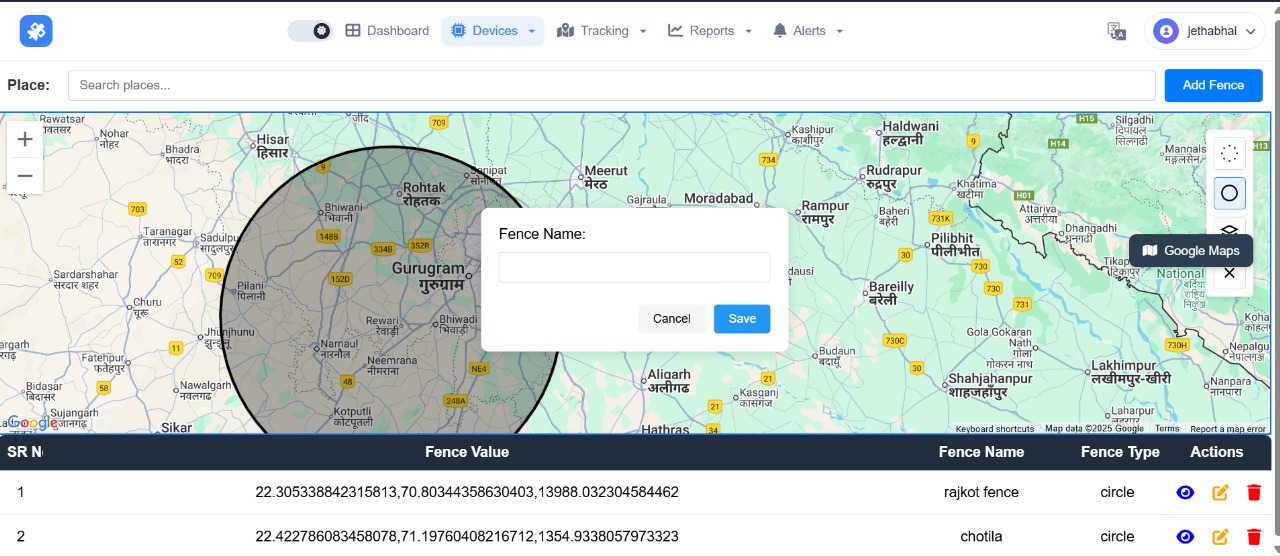Open the language translate icon

[x=1117, y=31]
